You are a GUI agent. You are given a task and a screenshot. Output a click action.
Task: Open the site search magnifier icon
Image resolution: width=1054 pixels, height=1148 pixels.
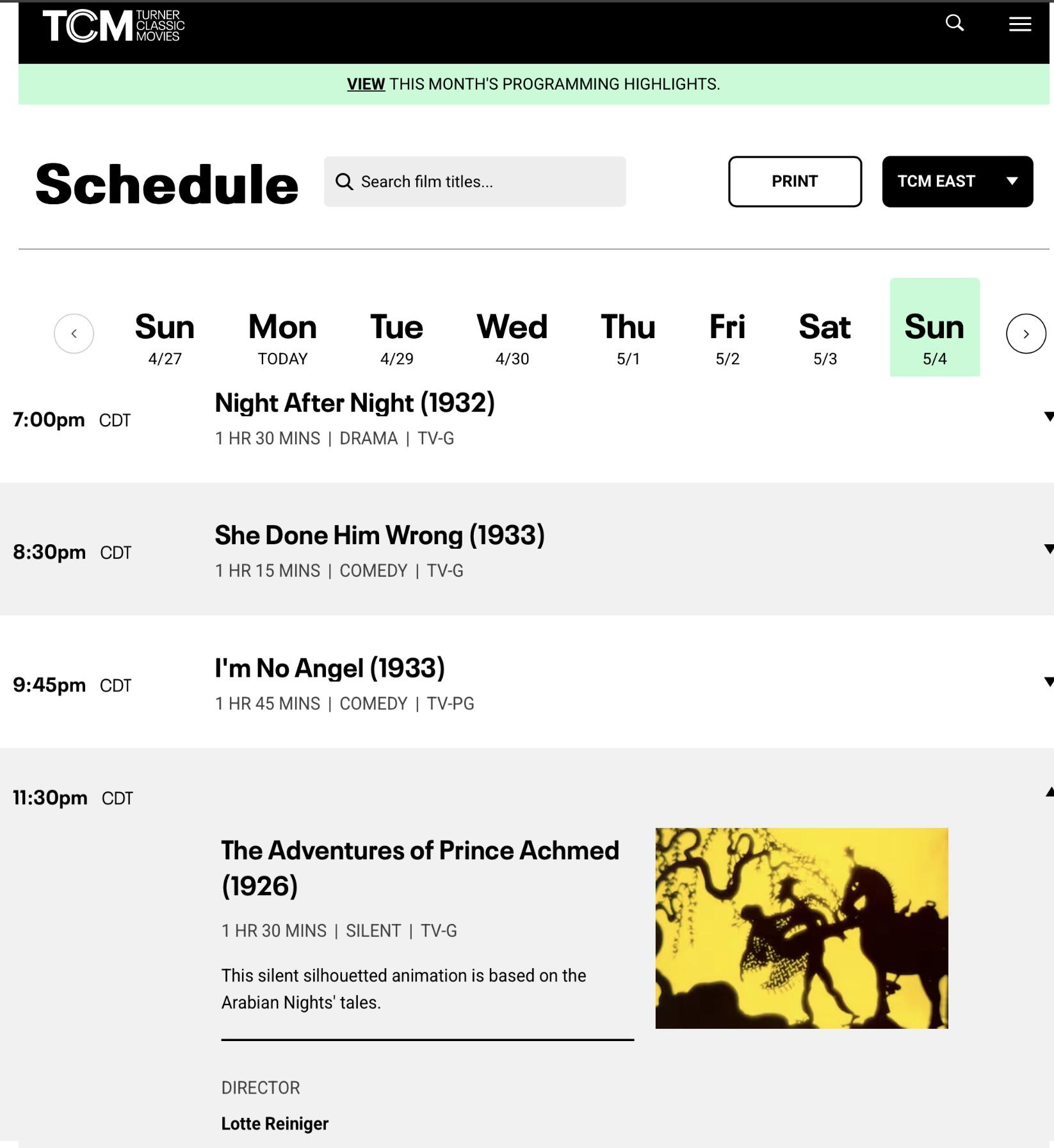pyautogui.click(x=954, y=24)
